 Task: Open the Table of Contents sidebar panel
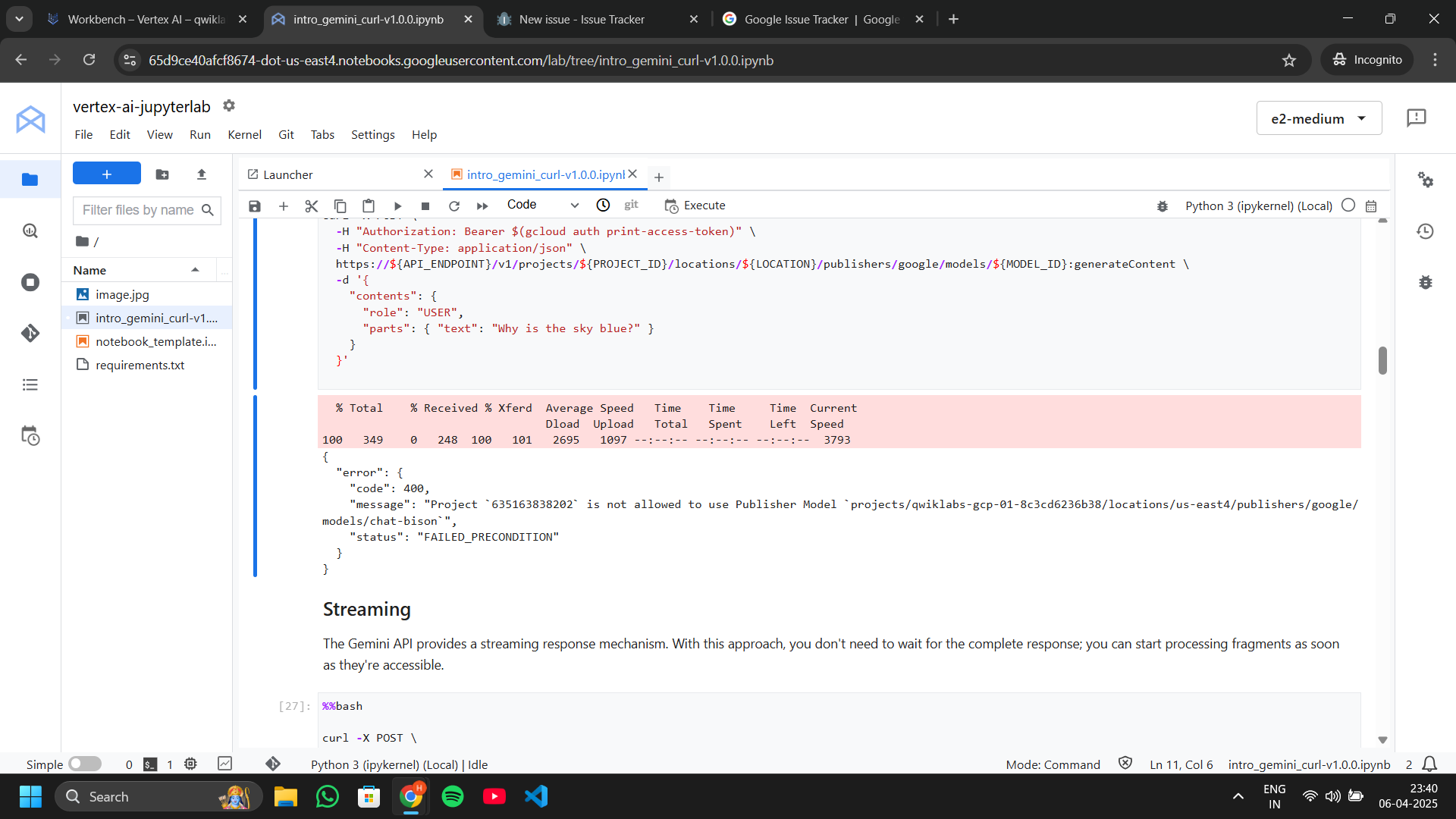[x=30, y=384]
